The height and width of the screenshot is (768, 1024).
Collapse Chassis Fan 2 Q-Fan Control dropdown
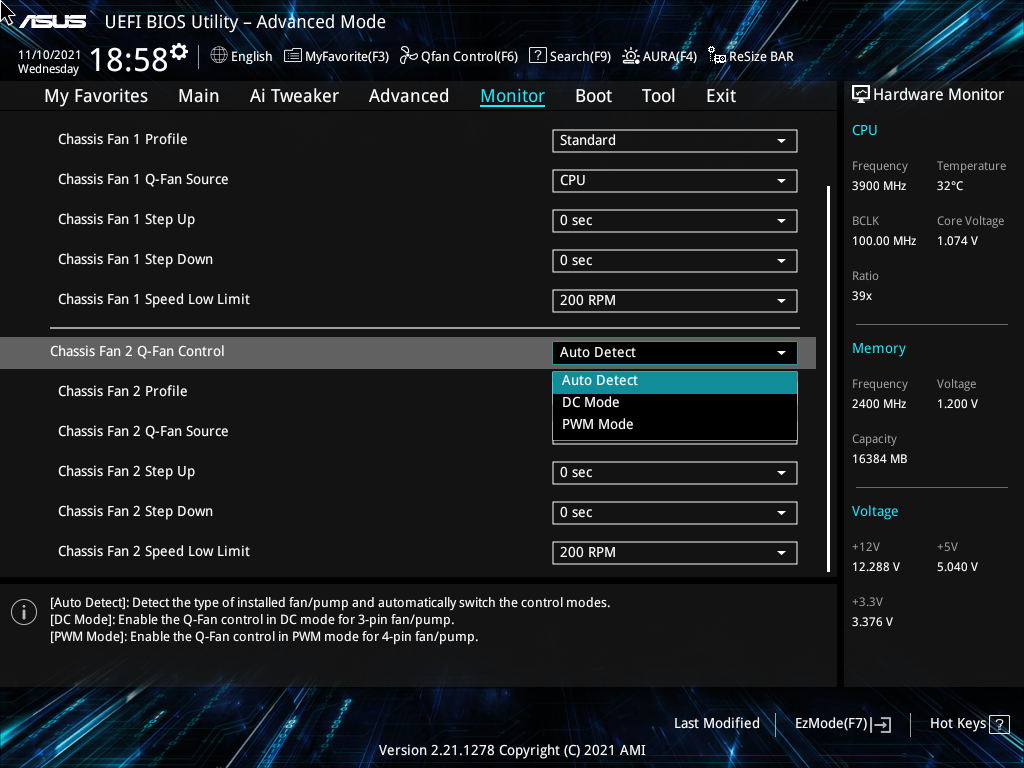[x=675, y=353]
